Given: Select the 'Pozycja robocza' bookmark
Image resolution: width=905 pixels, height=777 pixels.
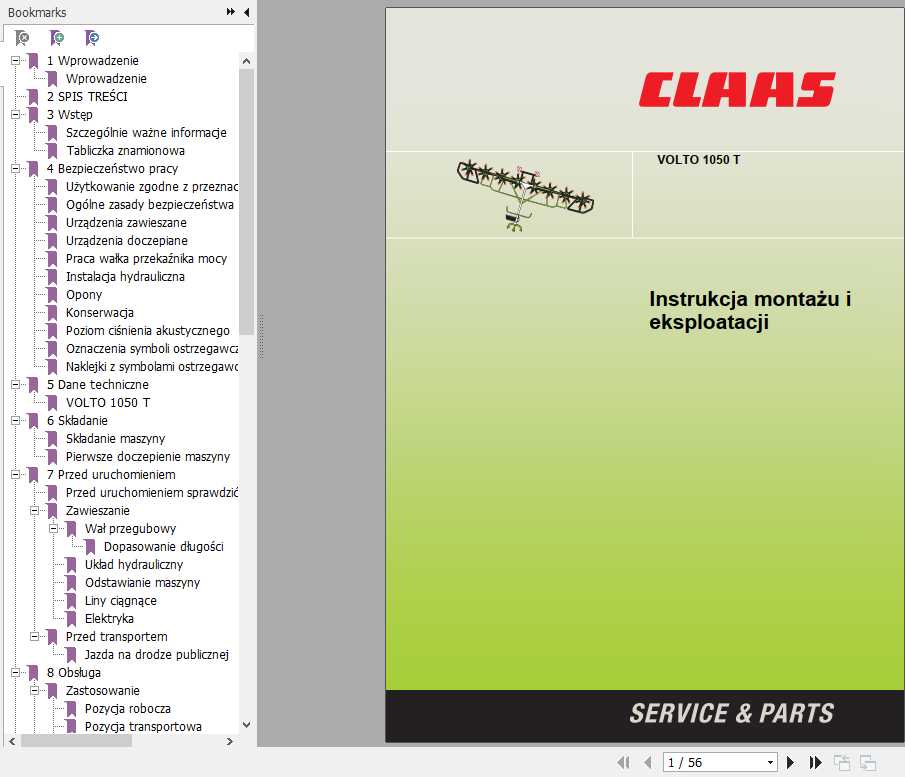Looking at the screenshot, I should point(128,708).
